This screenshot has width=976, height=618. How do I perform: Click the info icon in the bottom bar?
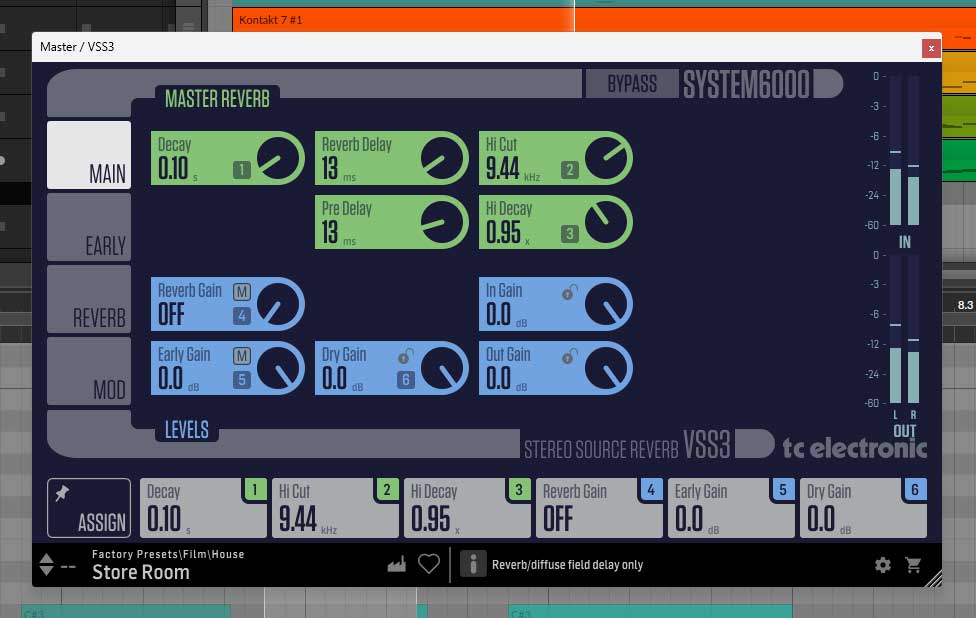click(x=473, y=564)
